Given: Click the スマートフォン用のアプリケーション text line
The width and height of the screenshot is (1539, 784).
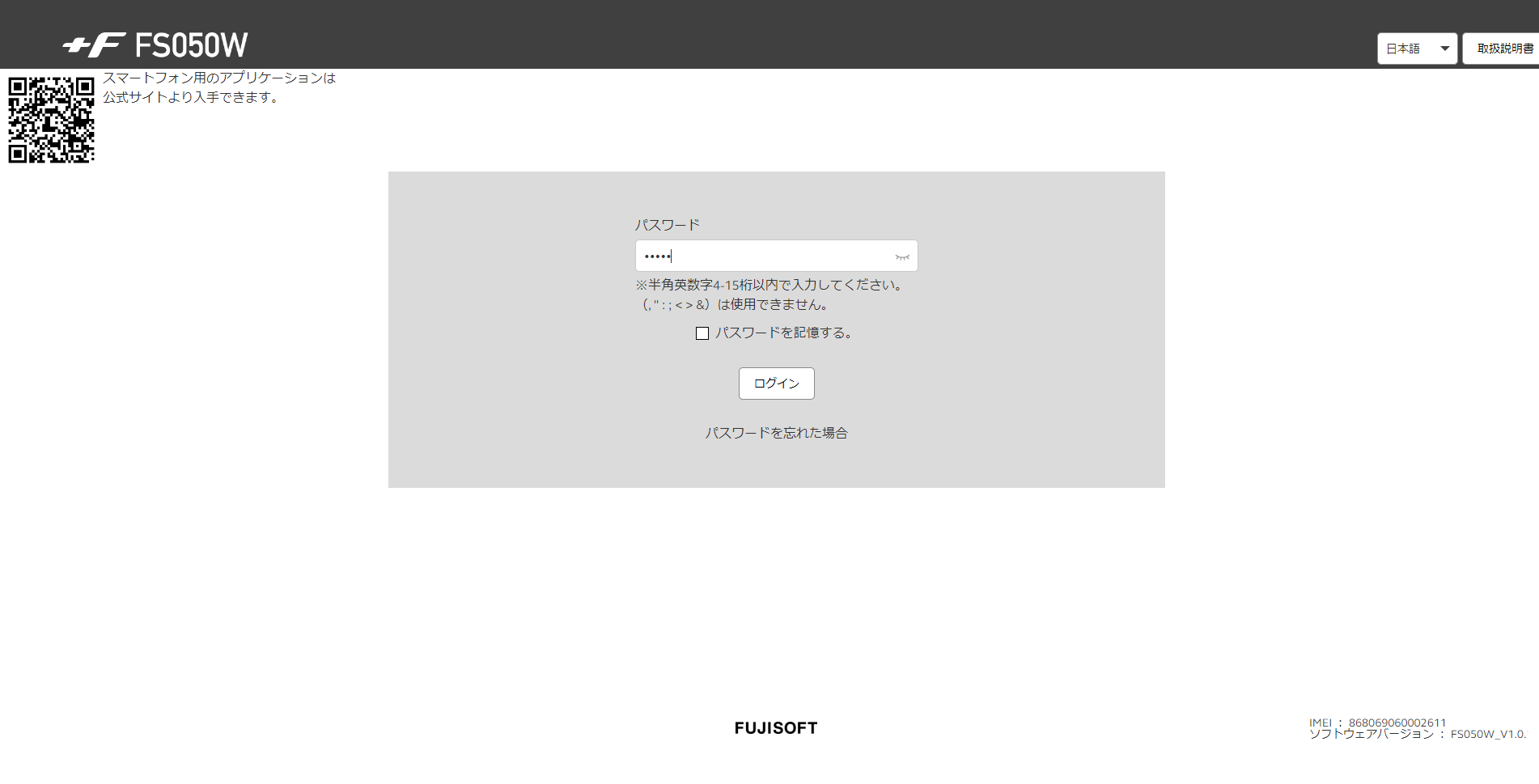Looking at the screenshot, I should point(219,78).
